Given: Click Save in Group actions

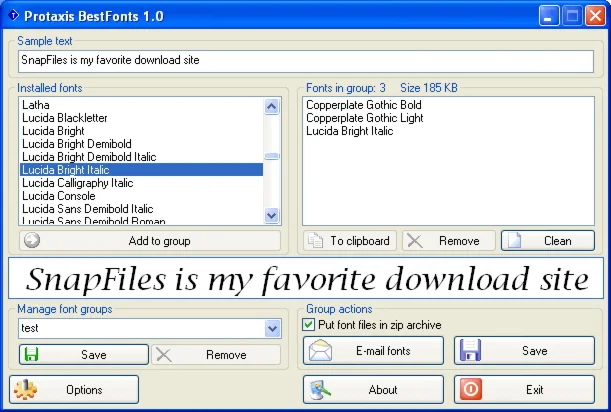Looking at the screenshot, I should coord(524,350).
